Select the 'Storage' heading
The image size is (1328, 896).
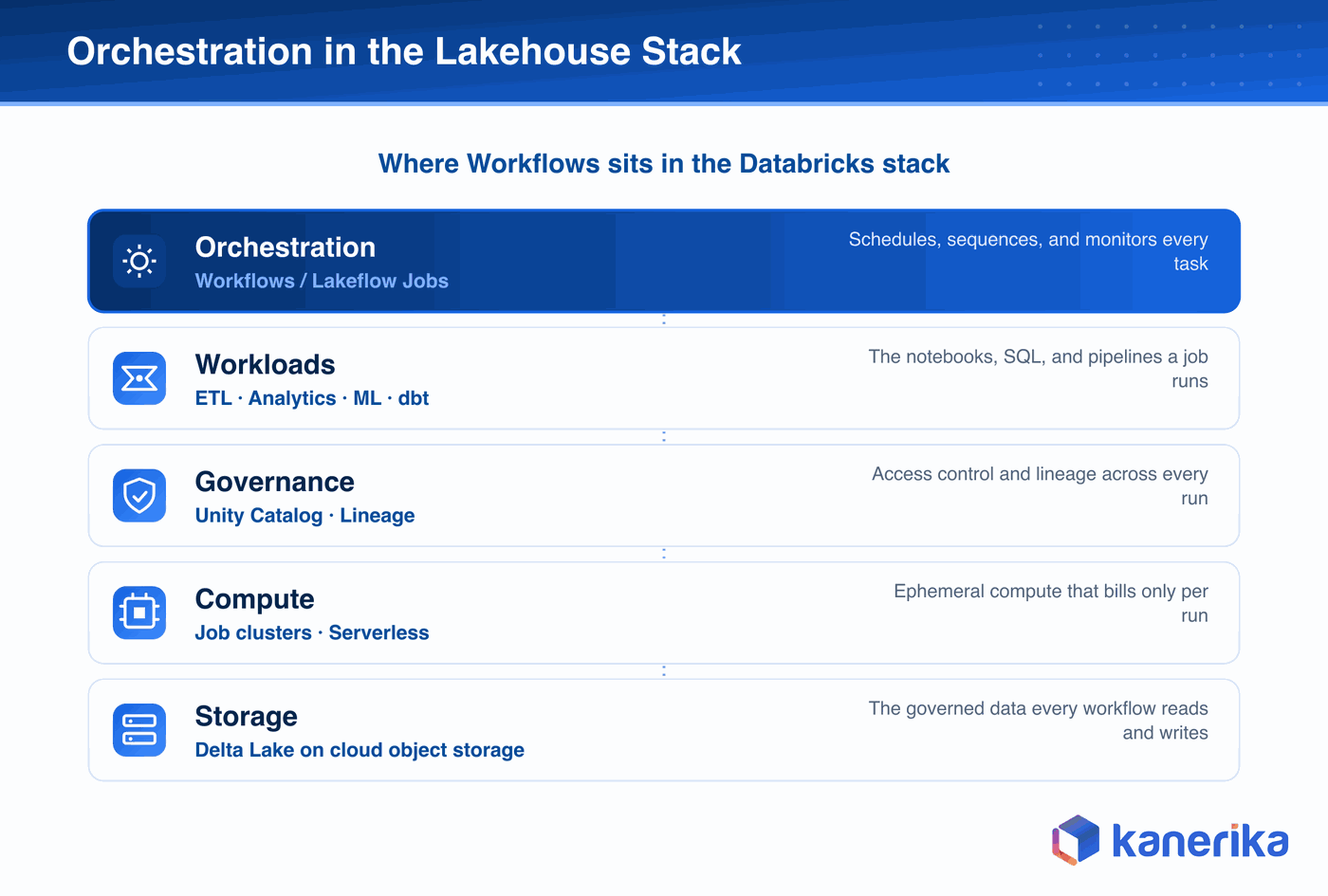247,717
